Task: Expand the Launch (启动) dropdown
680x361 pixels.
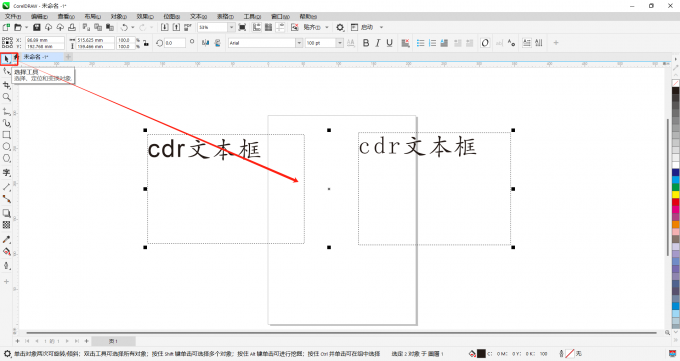Action: (382, 27)
